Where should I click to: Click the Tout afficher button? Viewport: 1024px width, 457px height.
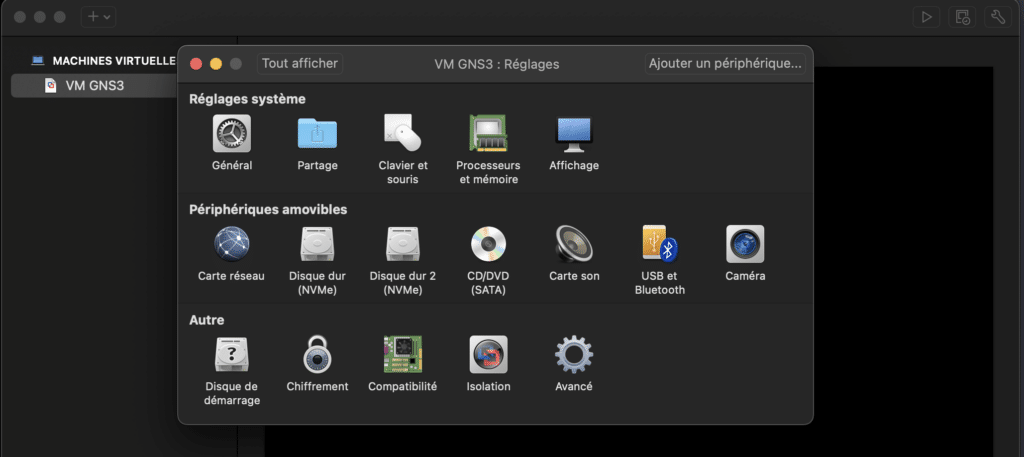click(300, 63)
